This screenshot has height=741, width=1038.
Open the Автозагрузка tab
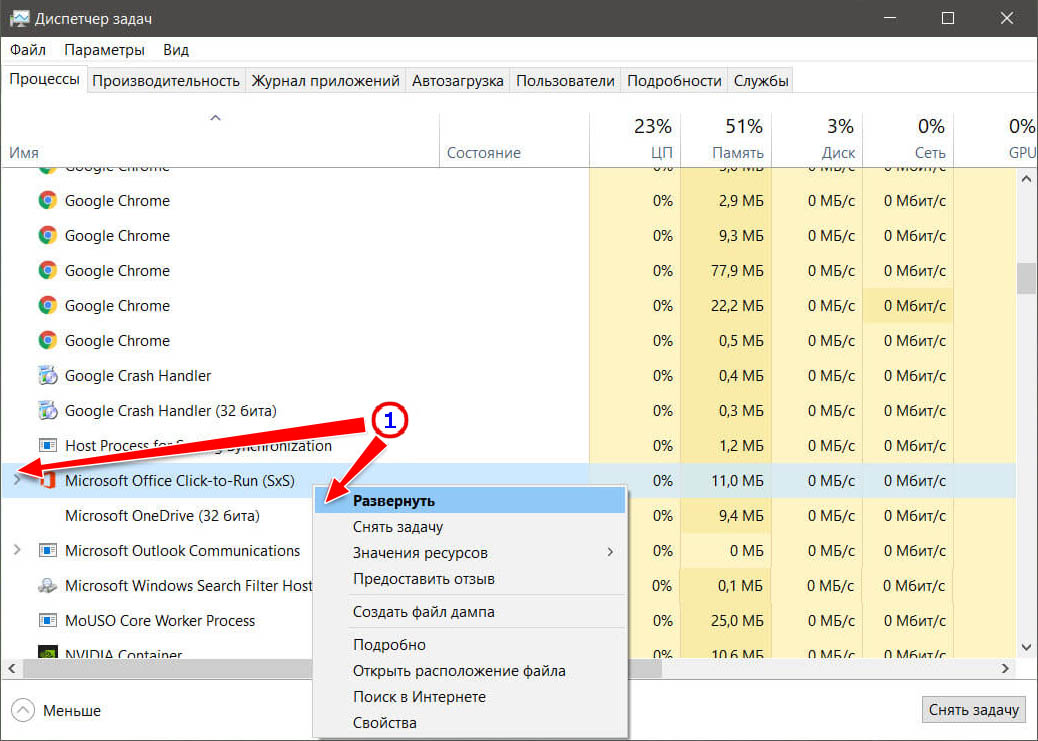pyautogui.click(x=457, y=81)
